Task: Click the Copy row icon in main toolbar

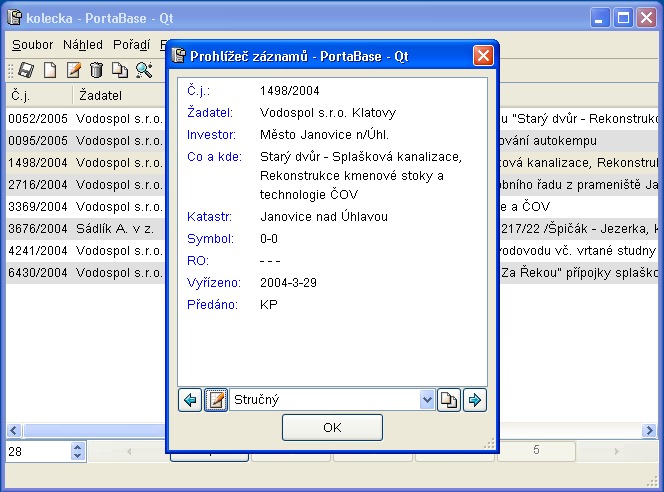Action: click(120, 70)
